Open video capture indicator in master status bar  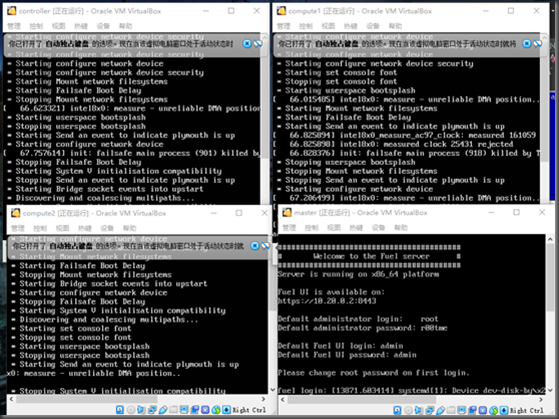[472, 410]
